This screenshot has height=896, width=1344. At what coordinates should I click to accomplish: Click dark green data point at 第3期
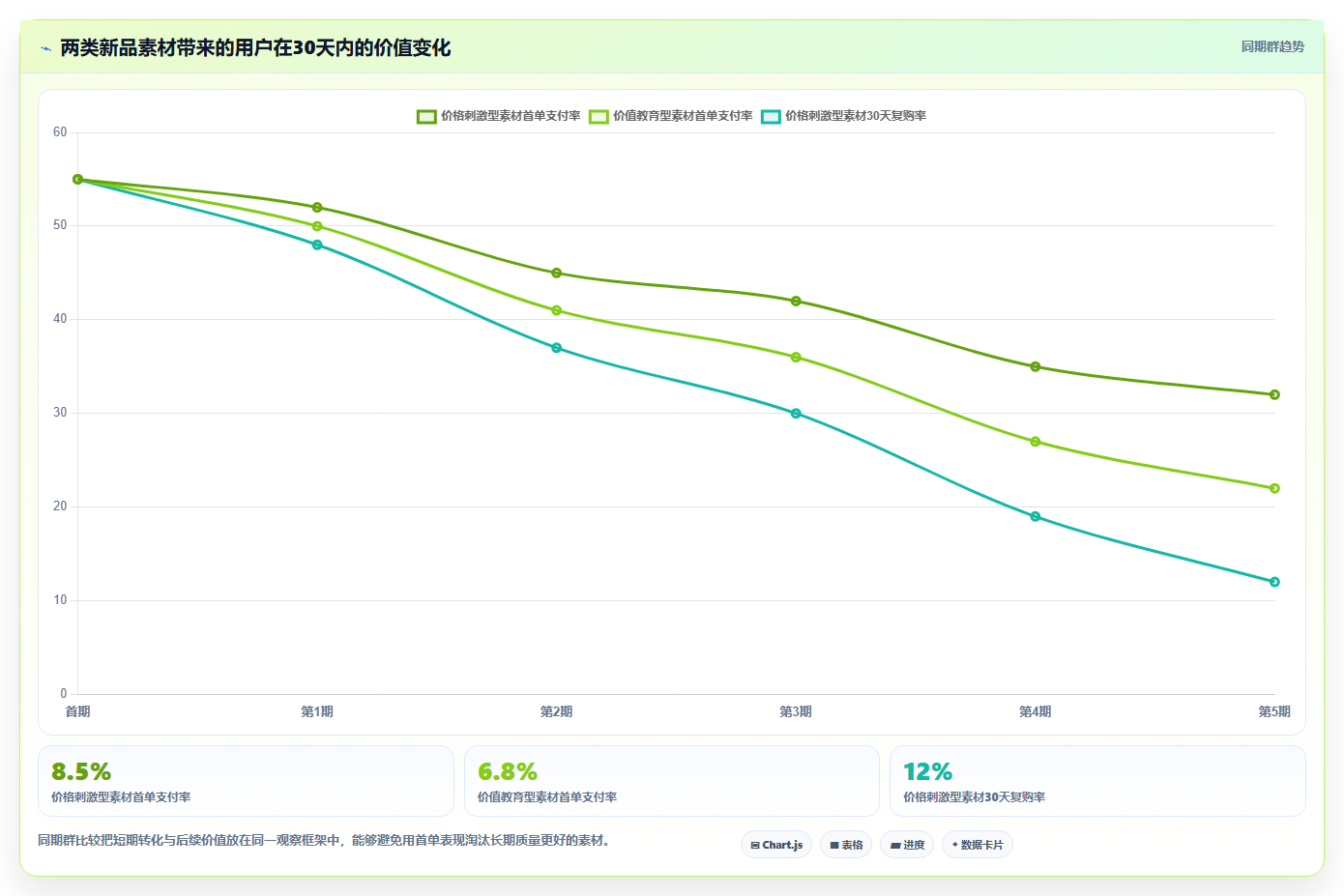point(796,302)
